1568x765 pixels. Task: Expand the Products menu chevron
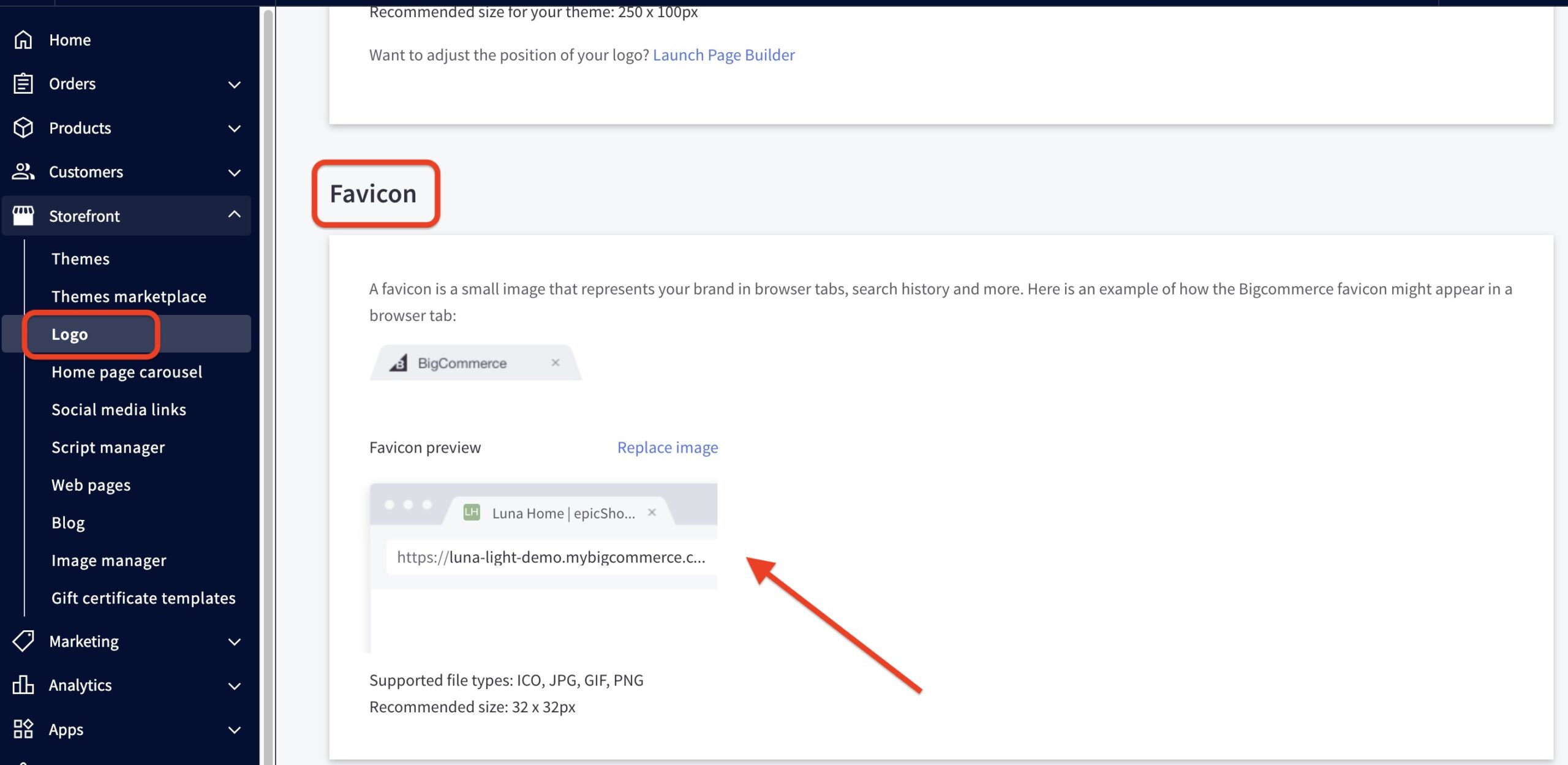coord(234,129)
